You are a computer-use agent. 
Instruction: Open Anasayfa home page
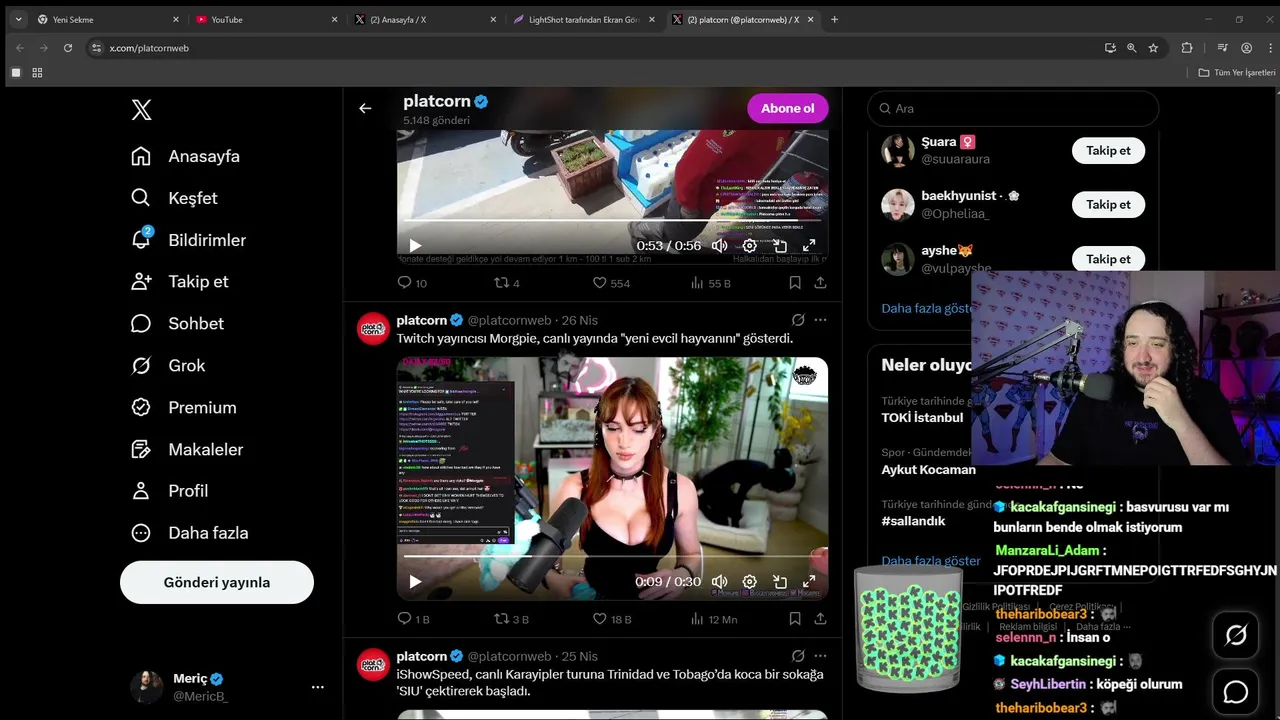[x=186, y=156]
